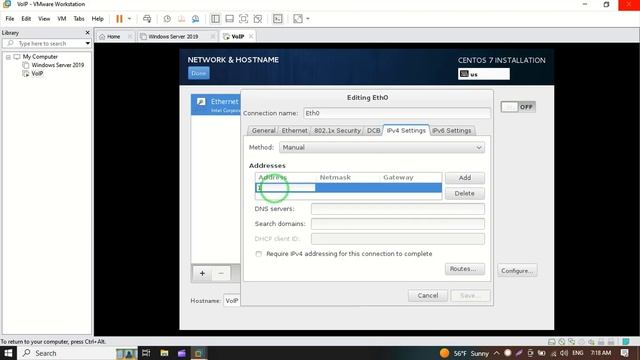Open the IPv6 Settings tab
This screenshot has height=360, width=640.
click(452, 131)
